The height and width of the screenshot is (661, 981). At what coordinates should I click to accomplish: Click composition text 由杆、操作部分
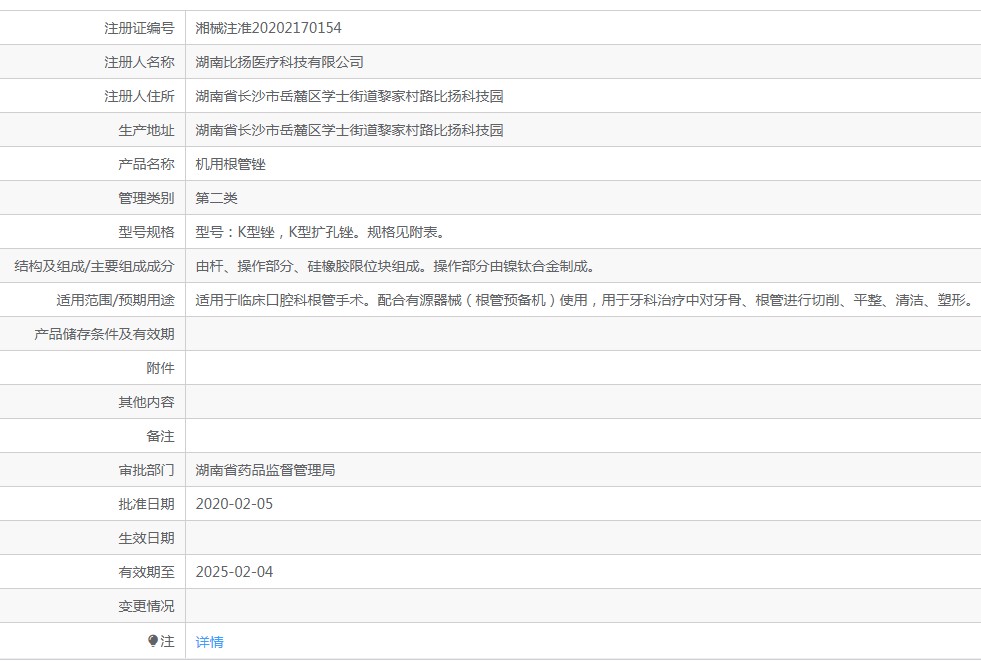[x=245, y=266]
